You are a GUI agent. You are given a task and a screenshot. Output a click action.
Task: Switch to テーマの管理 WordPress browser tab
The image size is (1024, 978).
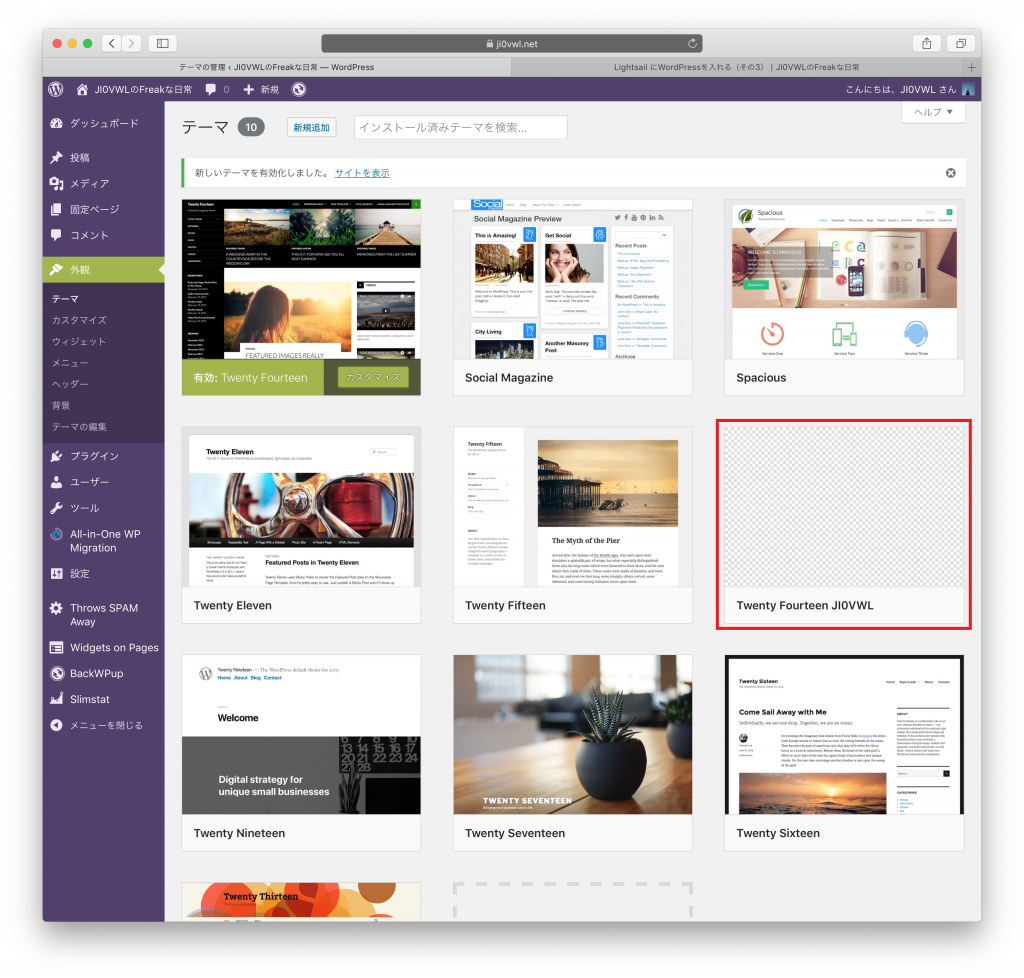(x=277, y=67)
